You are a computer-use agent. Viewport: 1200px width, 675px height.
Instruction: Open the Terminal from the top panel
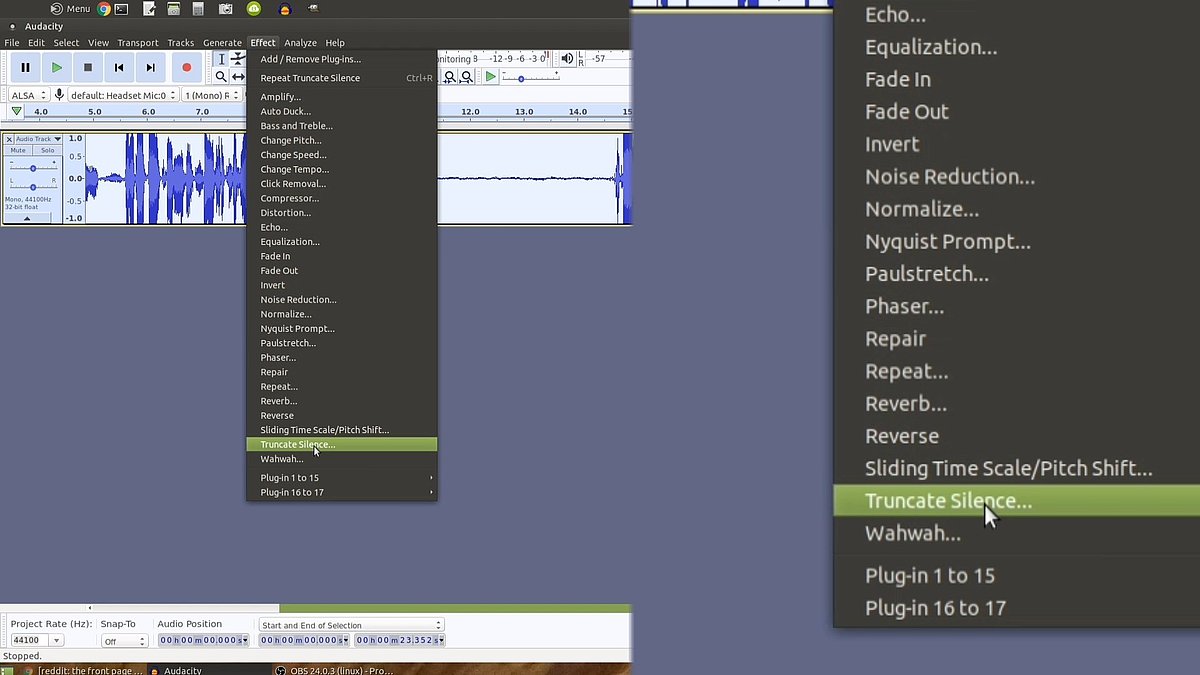click(121, 9)
